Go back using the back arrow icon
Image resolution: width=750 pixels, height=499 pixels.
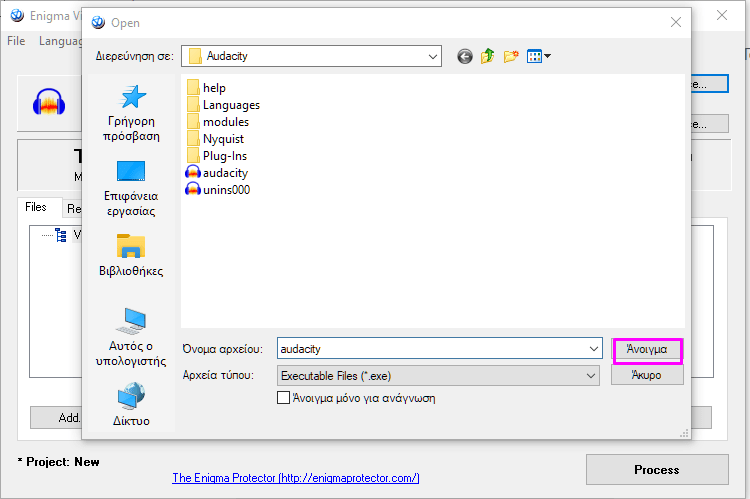pyautogui.click(x=464, y=56)
